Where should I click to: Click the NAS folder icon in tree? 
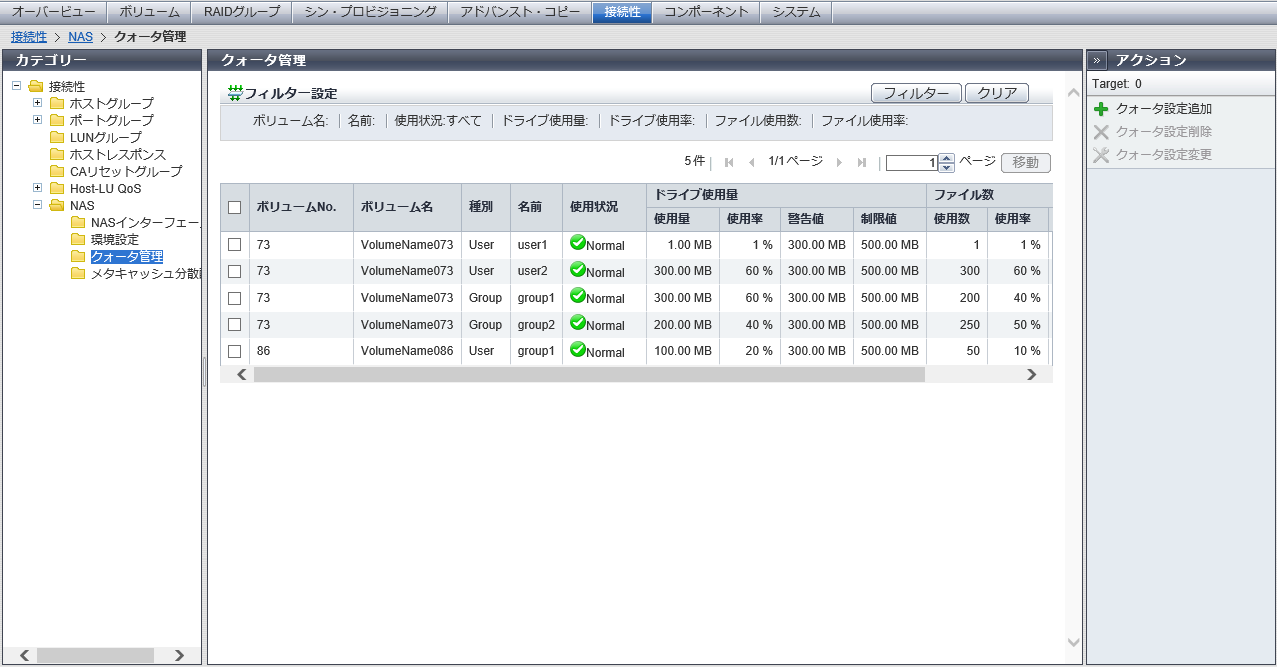(57, 205)
